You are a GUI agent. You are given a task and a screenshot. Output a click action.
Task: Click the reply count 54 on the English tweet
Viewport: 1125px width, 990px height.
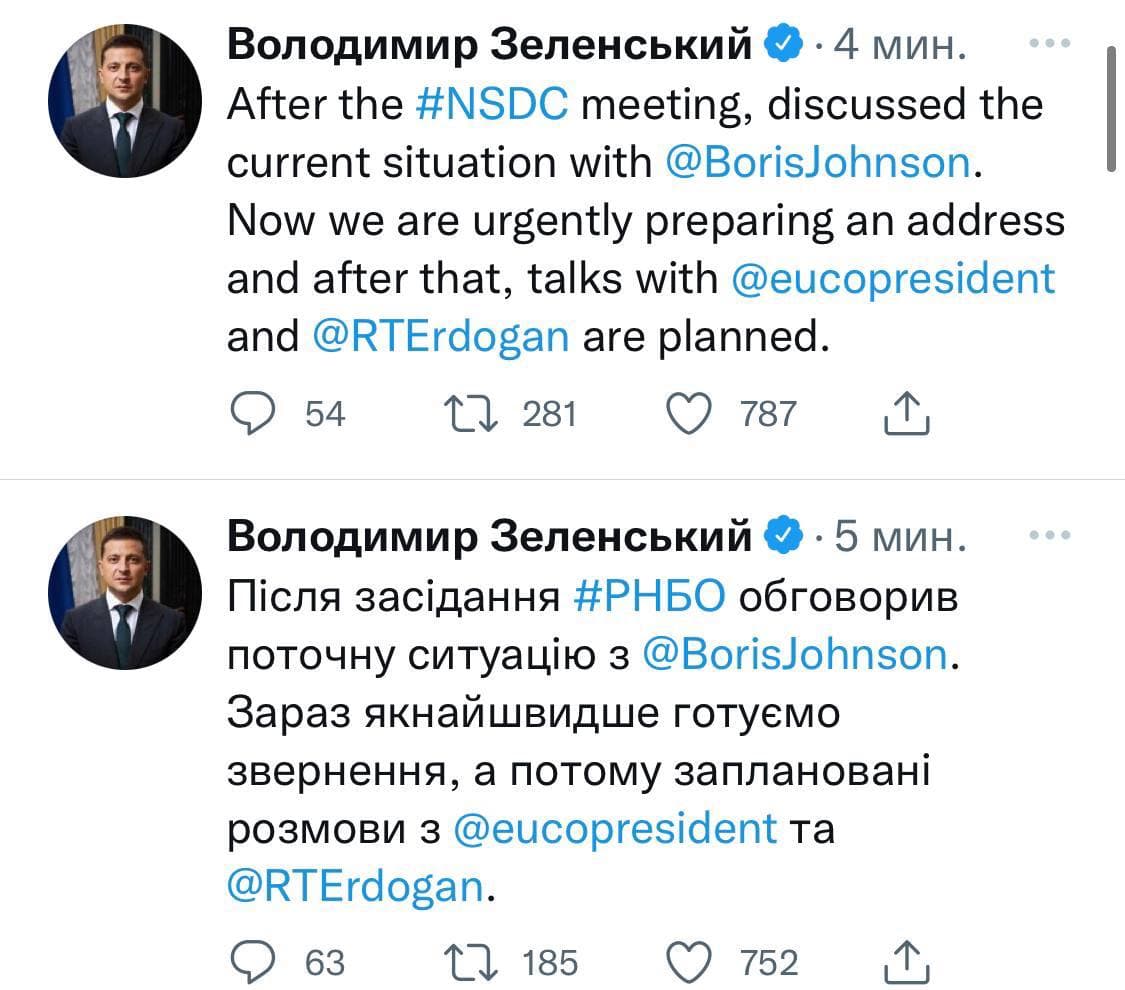[x=325, y=412]
